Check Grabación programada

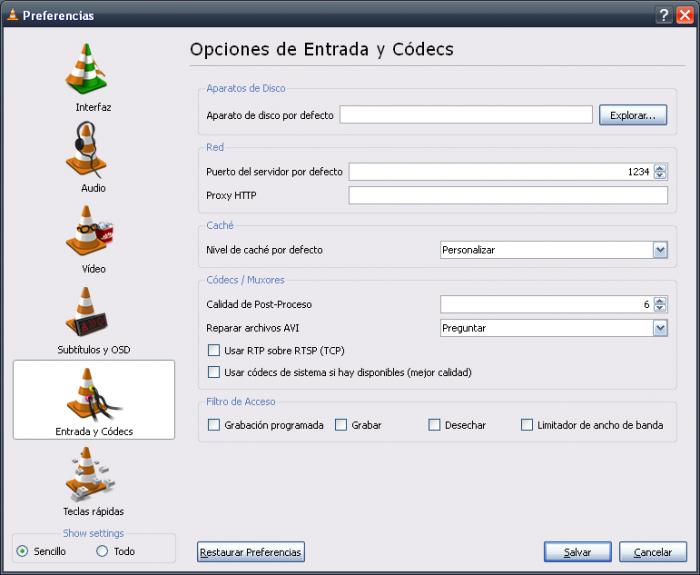pos(214,425)
